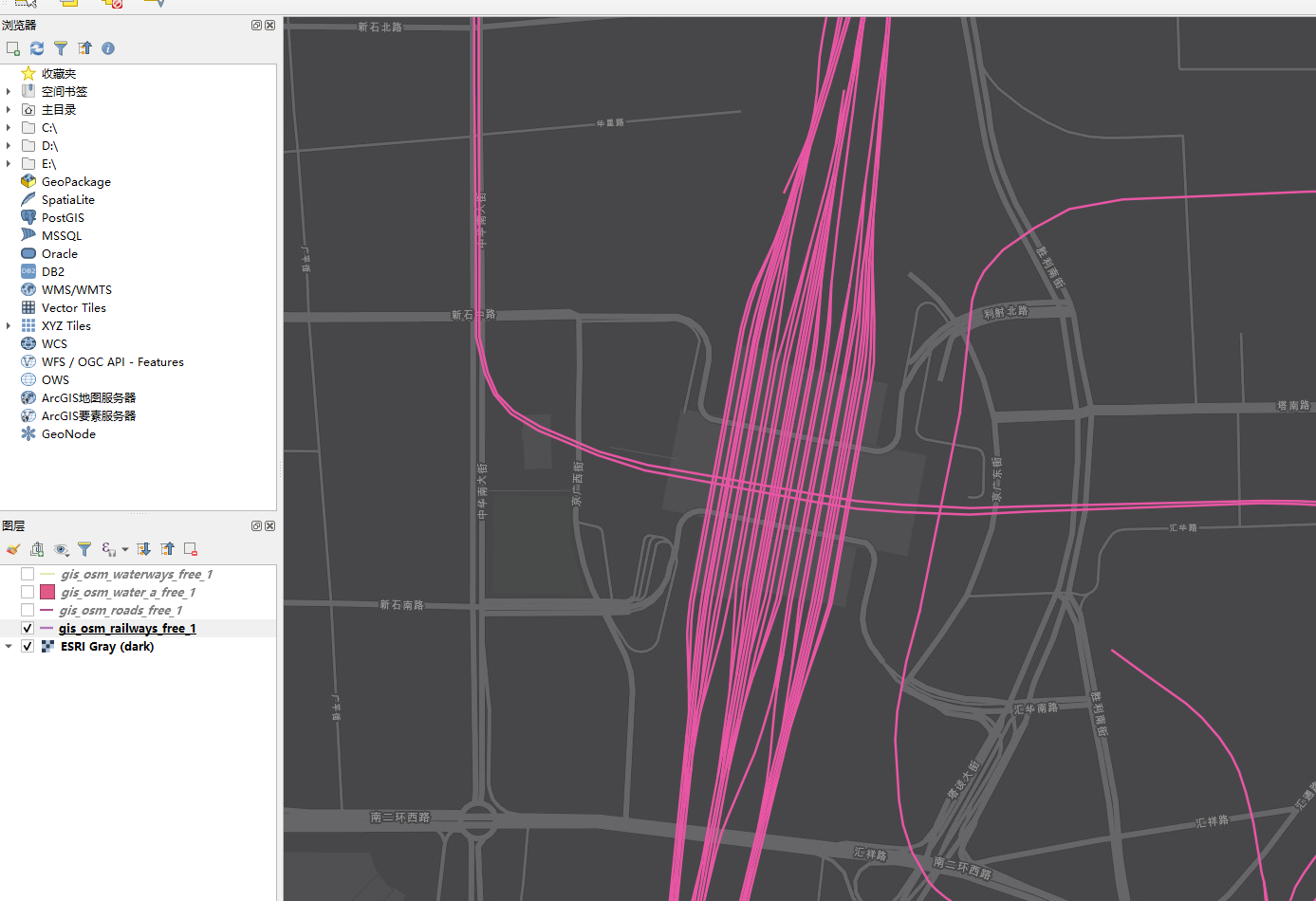Click the pink gis_osm_water_a_free_1 color swatch

(47, 592)
